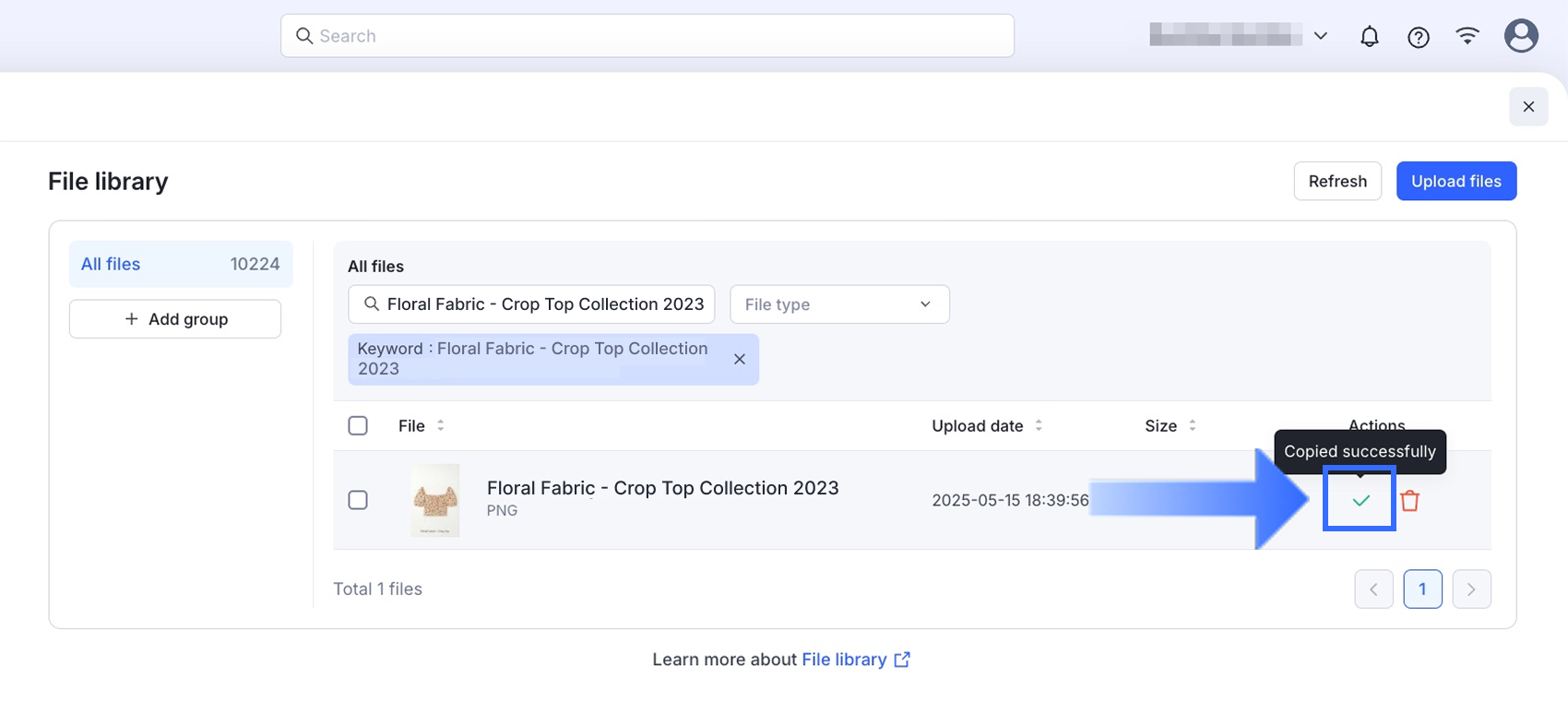The width and height of the screenshot is (1568, 714).
Task: Delete the Floral Fabric file via trash icon
Action: [1409, 501]
